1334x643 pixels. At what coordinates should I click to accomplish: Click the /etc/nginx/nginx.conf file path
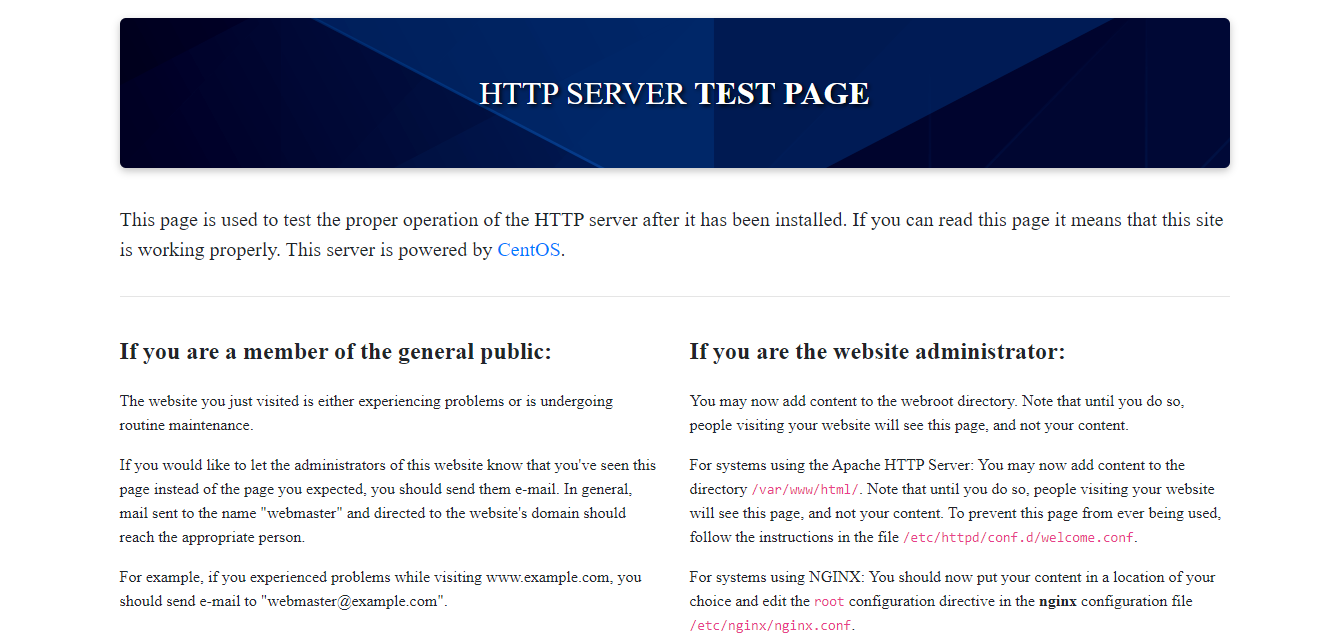(x=771, y=626)
